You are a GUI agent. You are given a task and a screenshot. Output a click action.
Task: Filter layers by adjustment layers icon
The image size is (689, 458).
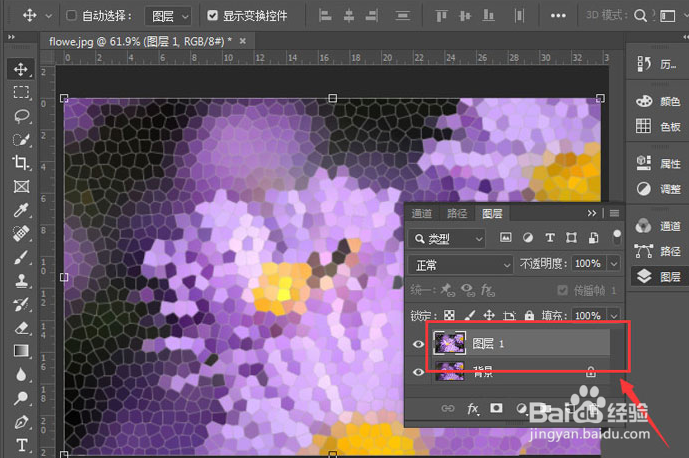click(x=528, y=238)
